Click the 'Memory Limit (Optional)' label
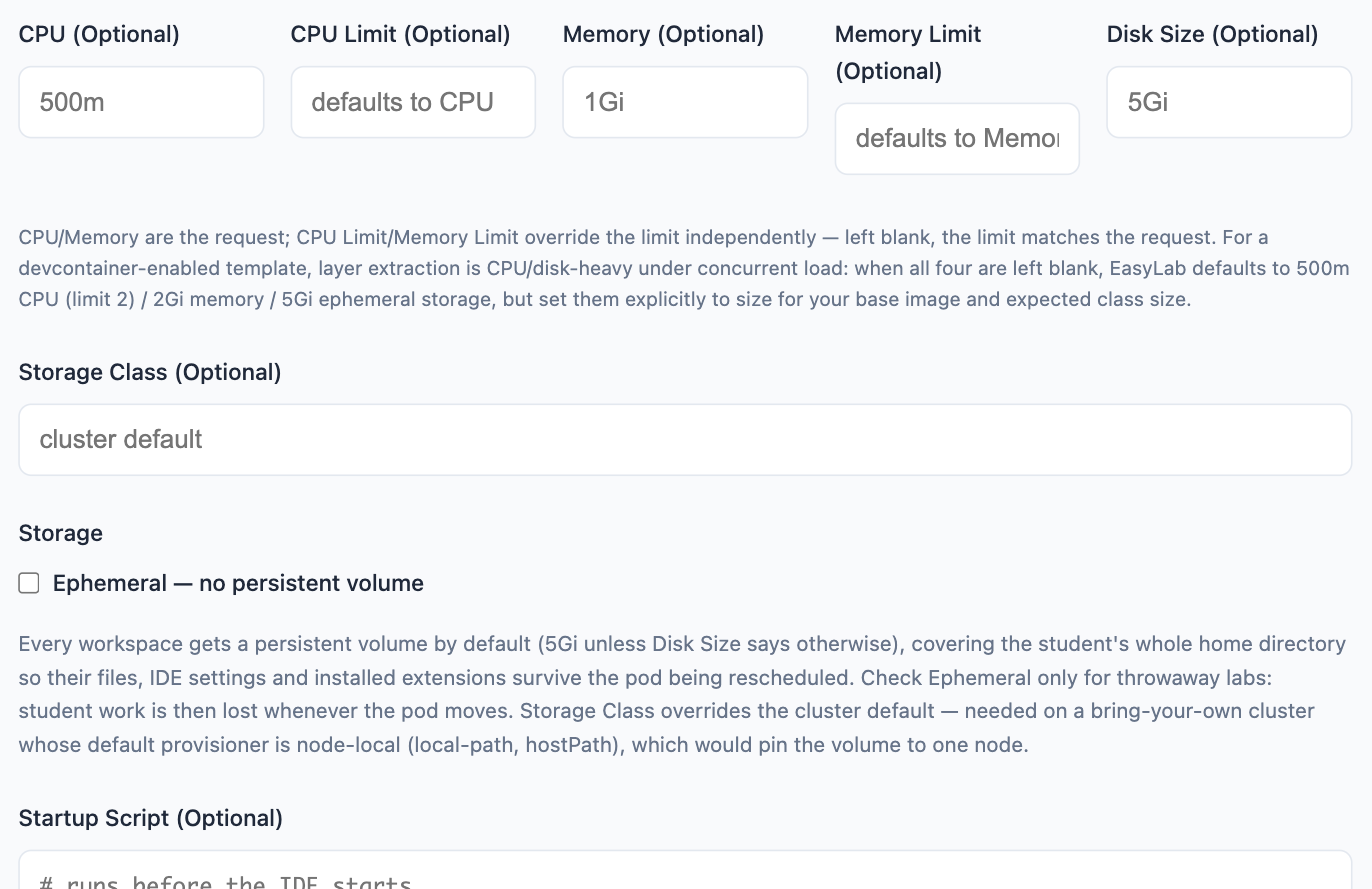 [x=908, y=52]
